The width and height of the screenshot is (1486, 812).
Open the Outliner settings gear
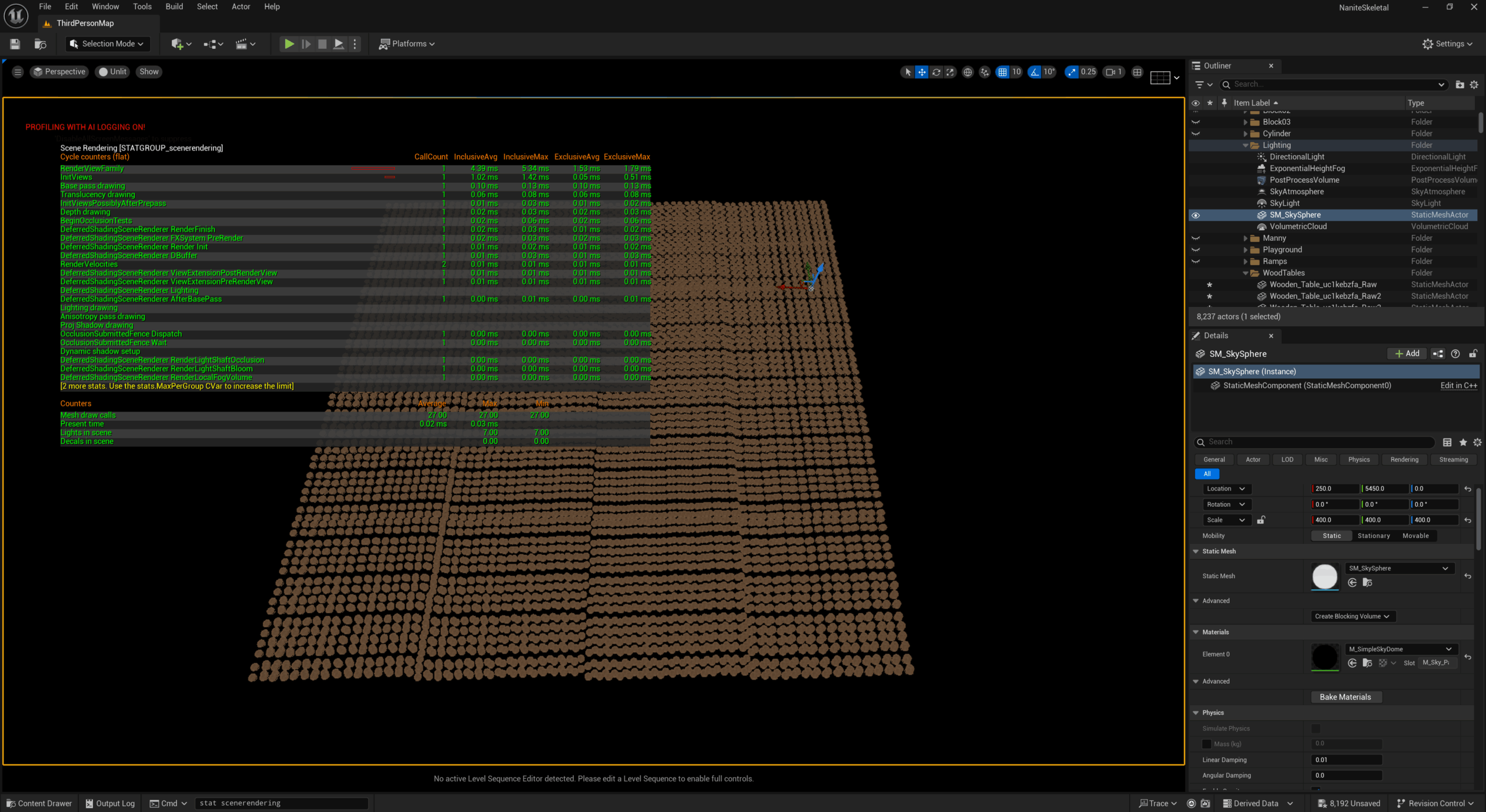(x=1474, y=85)
